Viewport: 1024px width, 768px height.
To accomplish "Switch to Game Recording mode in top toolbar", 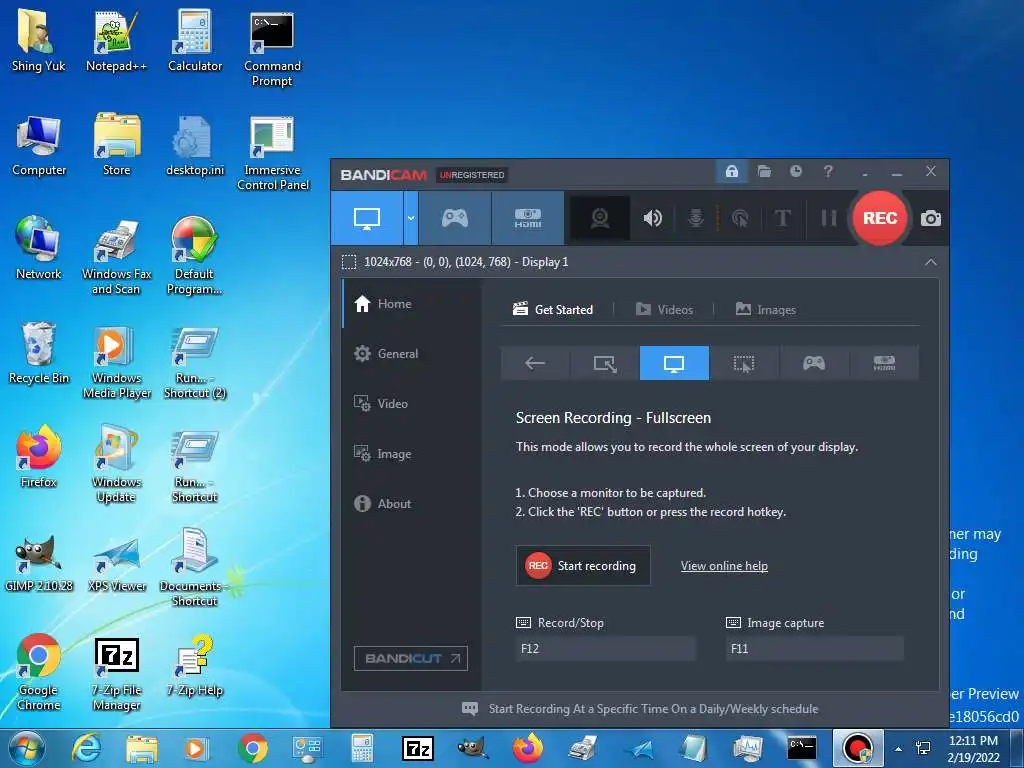I will coord(455,218).
